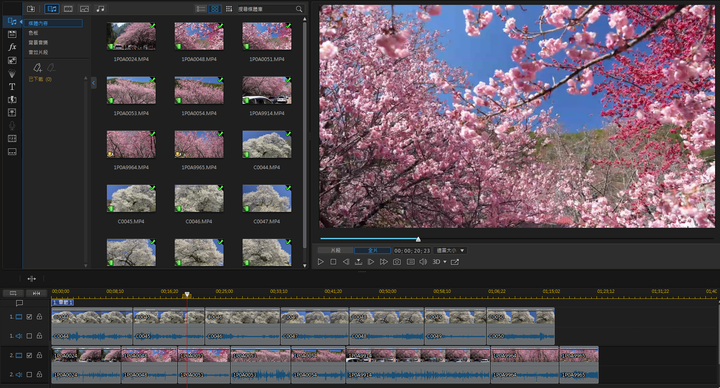Stop the preview playback
Screen dimensions: 720x388
(333, 262)
